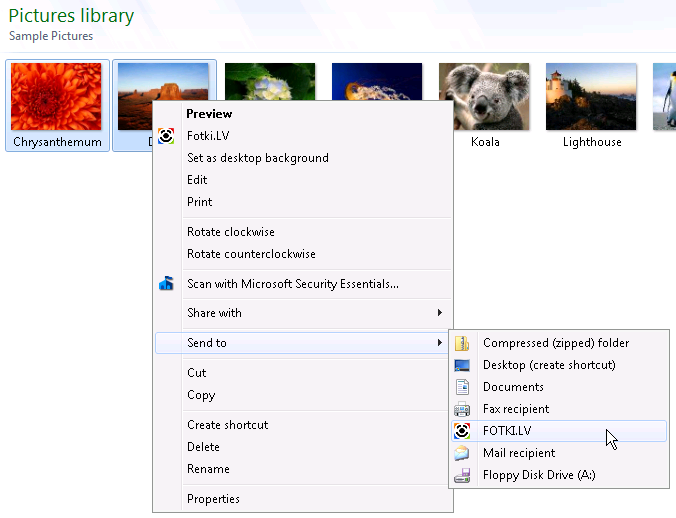Select Rotate counterclockwise option
Viewport: 676px width, 518px height.
[251, 254]
